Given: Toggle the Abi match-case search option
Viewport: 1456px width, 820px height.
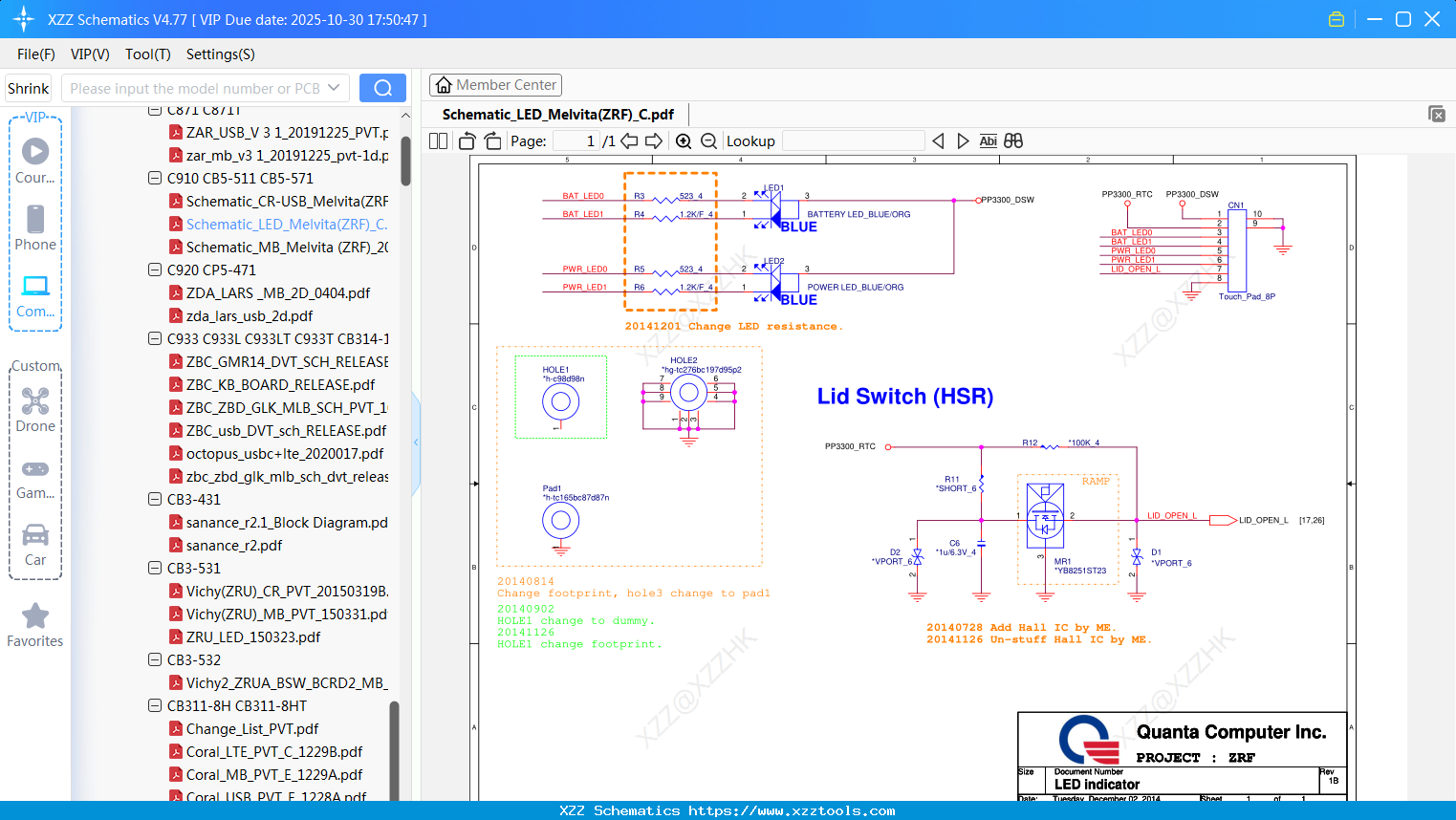Looking at the screenshot, I should coord(988,141).
